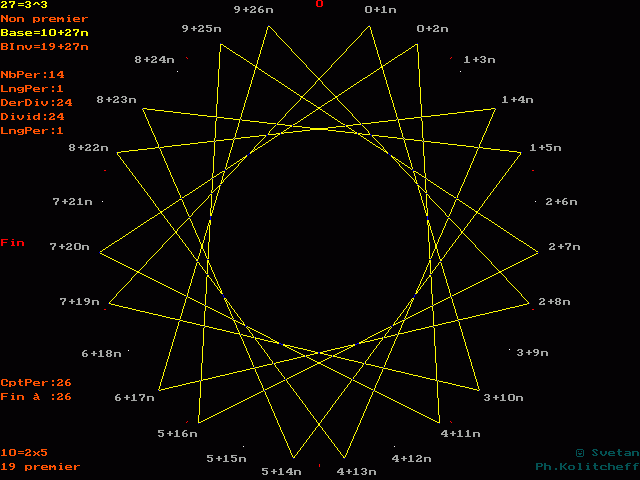Select the "19 premier" status text
Viewport: 640px width, 480px height.
coord(40,467)
